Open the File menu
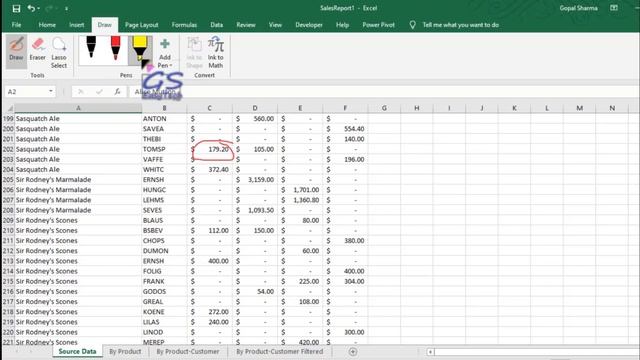The height and width of the screenshot is (360, 640). click(x=16, y=25)
